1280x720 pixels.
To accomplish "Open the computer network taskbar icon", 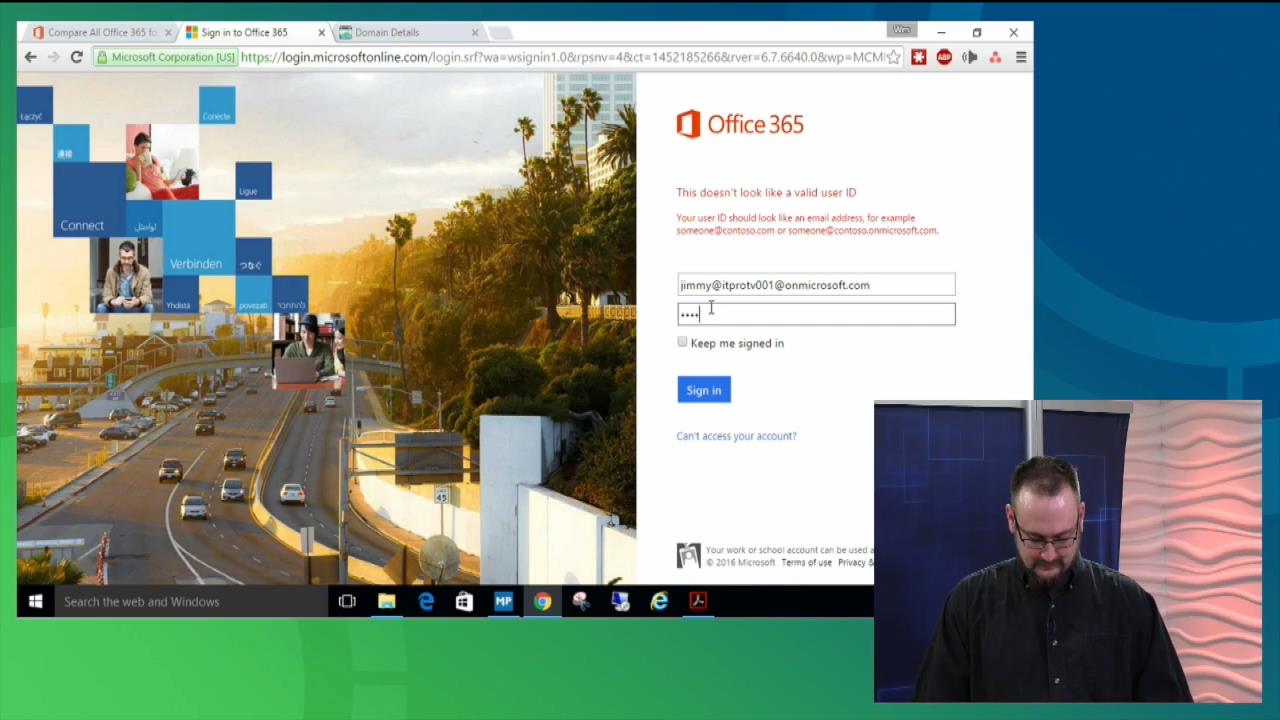I will click(620, 601).
